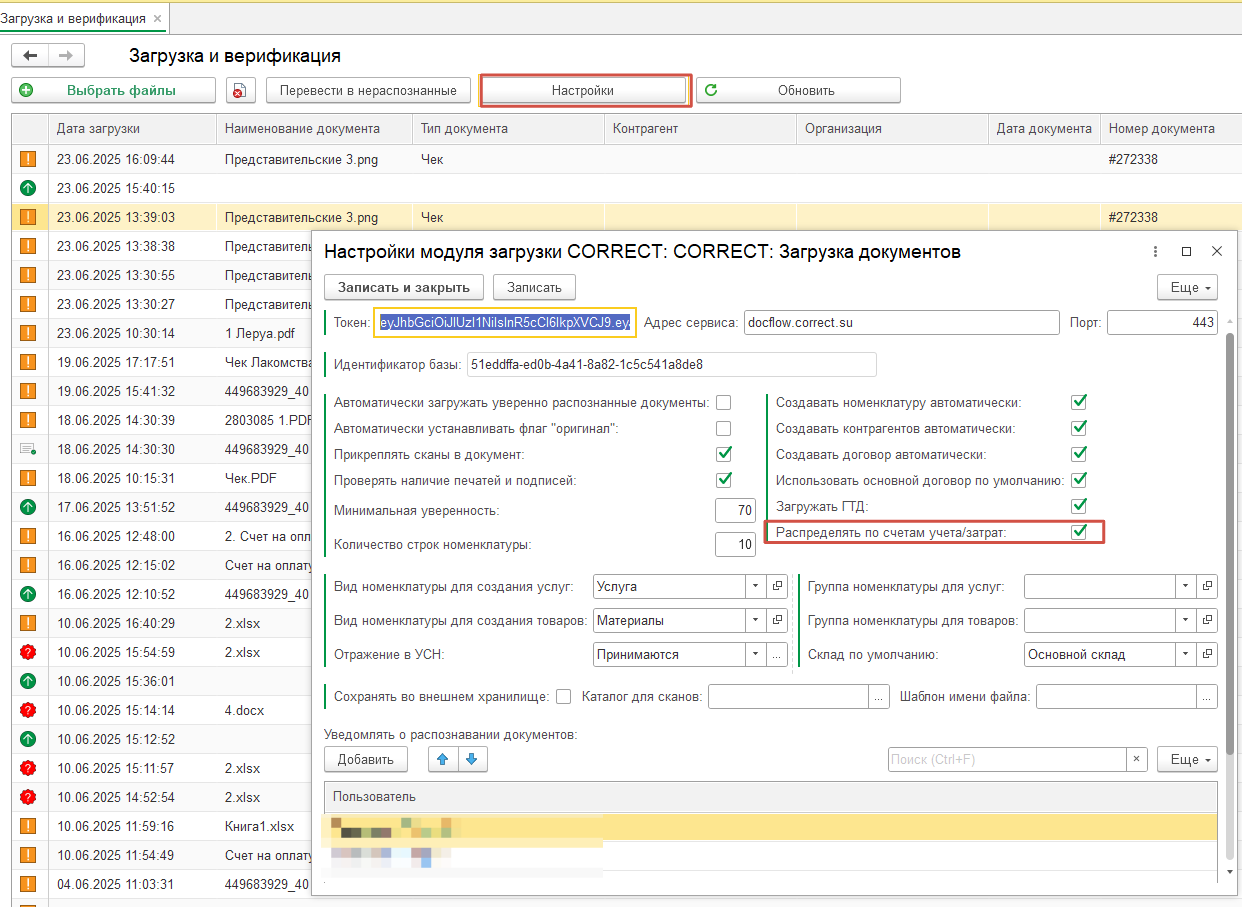Click the green refresh icon on Обновить
The image size is (1242, 907).
[712, 90]
